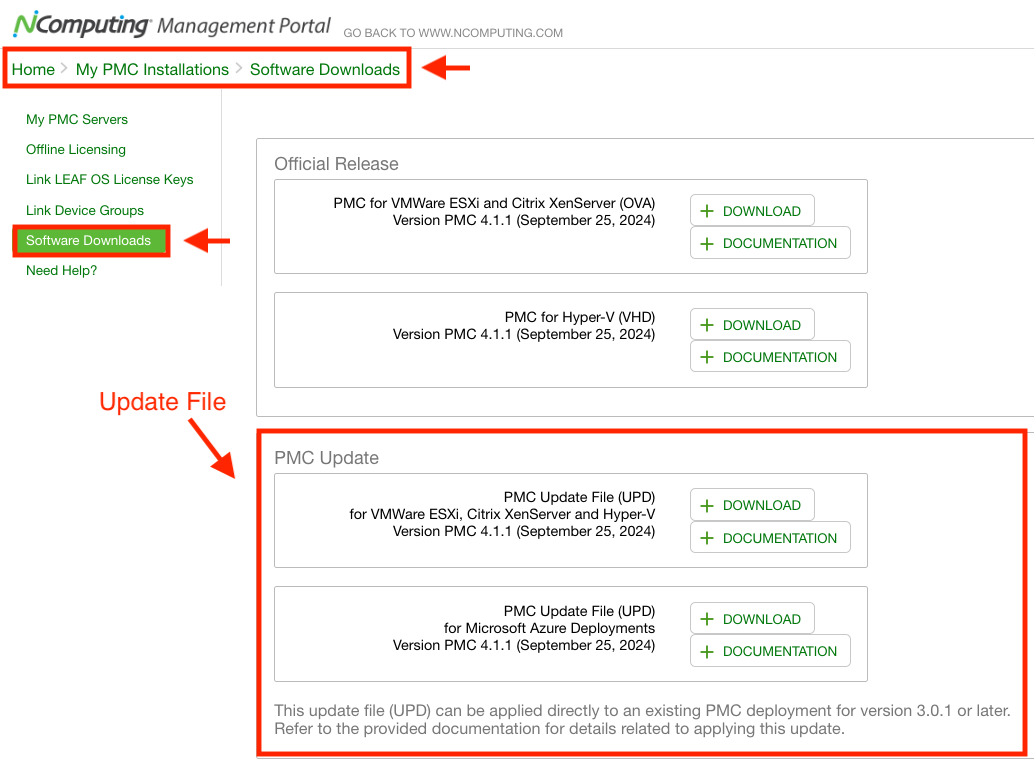
Task: Open the NComputing Management Portal logo
Action: [172, 24]
